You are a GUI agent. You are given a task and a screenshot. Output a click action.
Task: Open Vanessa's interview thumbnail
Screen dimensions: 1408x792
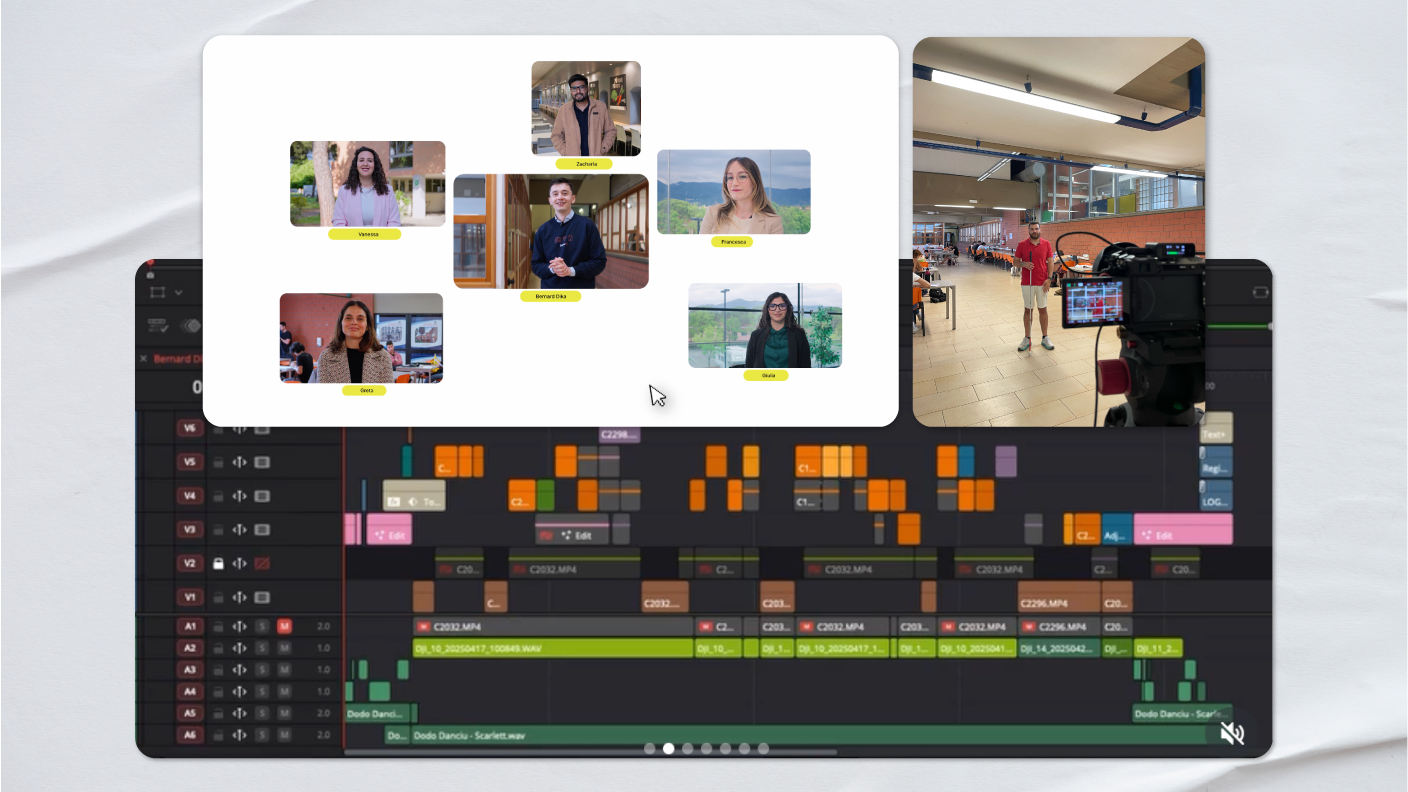point(367,184)
